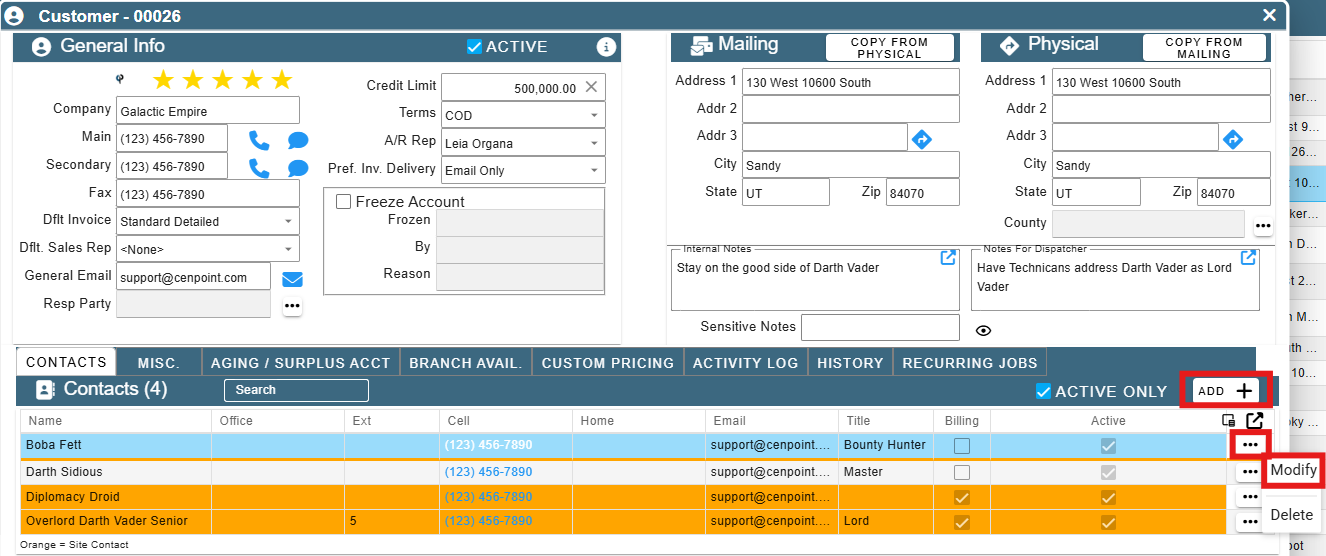Set rating to the fifth star
The width and height of the screenshot is (1326, 556).
tap(282, 80)
